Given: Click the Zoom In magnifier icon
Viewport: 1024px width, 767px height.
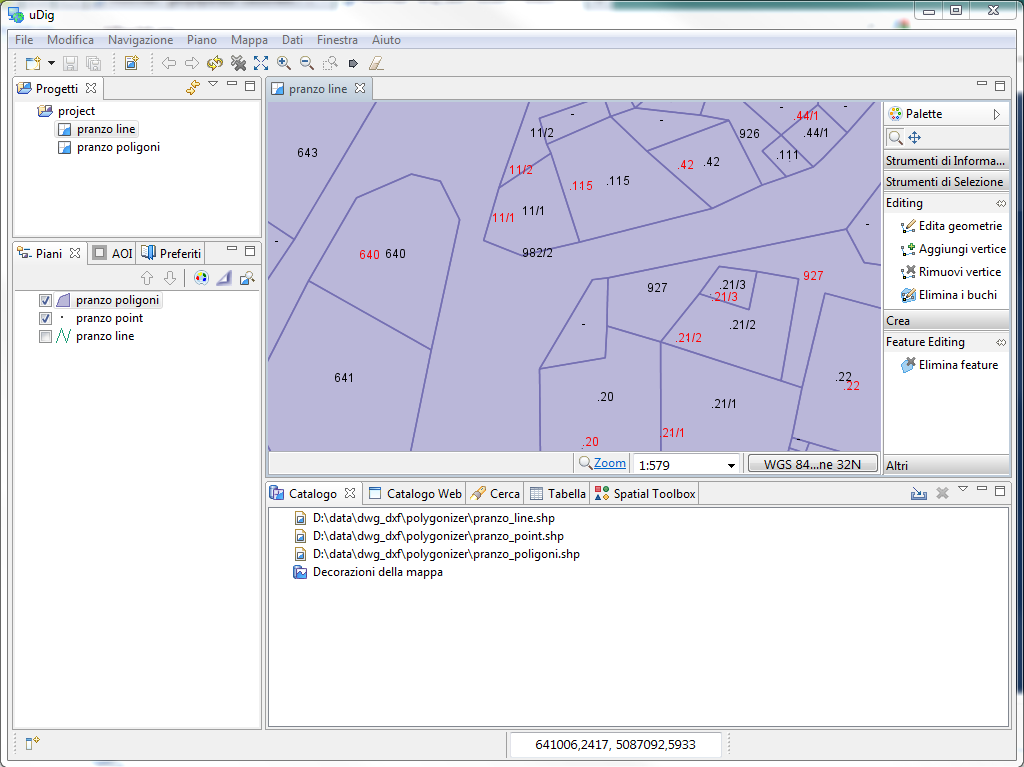Looking at the screenshot, I should click(x=283, y=63).
